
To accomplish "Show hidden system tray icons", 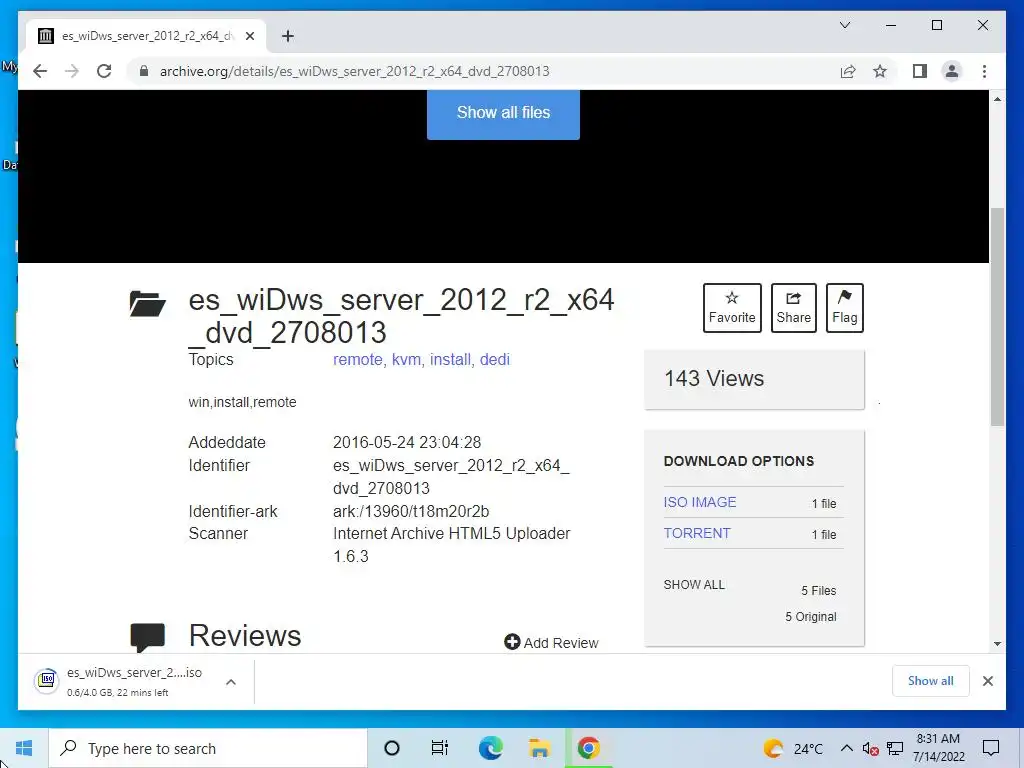I will coord(846,748).
